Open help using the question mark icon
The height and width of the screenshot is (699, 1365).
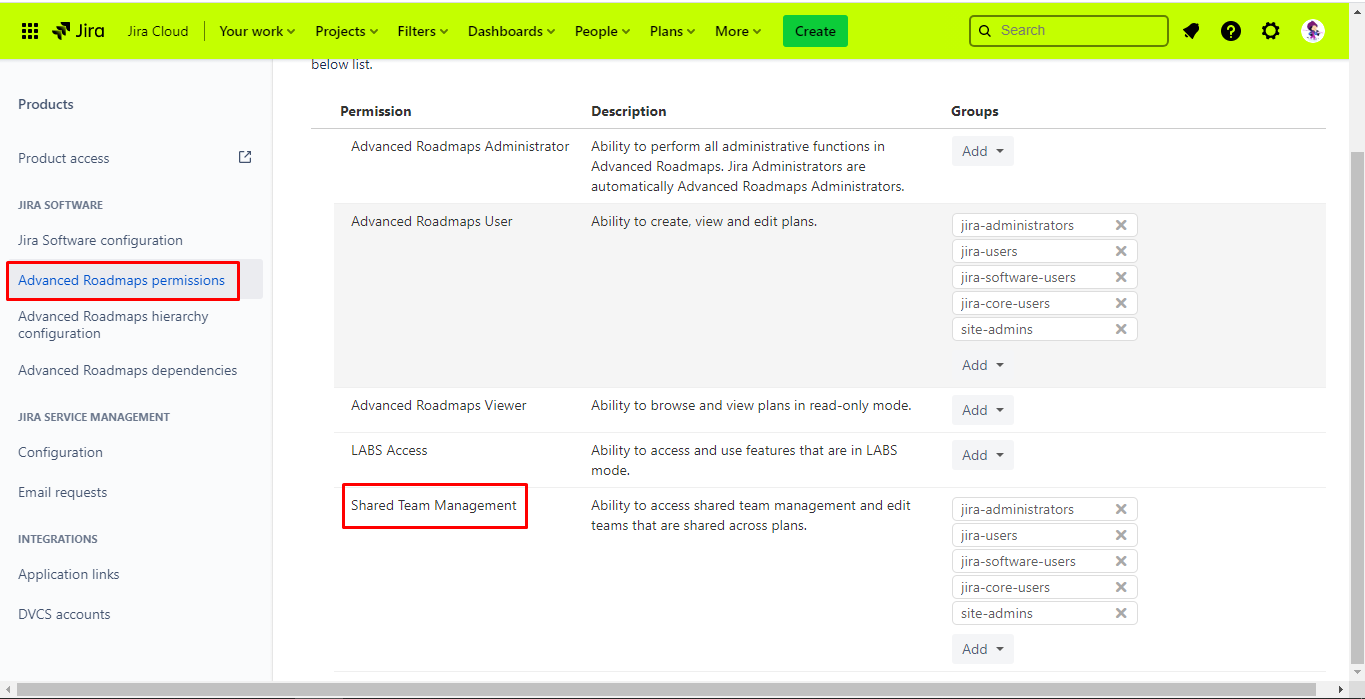tap(1230, 31)
